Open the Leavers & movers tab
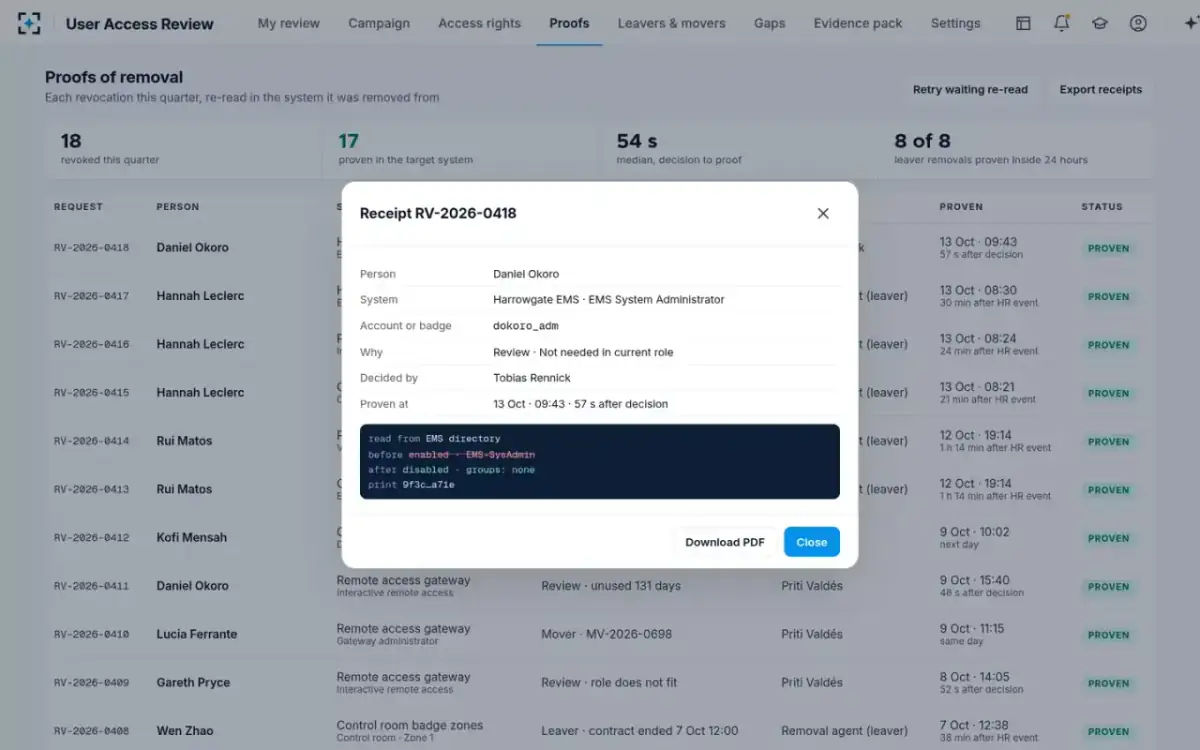 coord(672,23)
